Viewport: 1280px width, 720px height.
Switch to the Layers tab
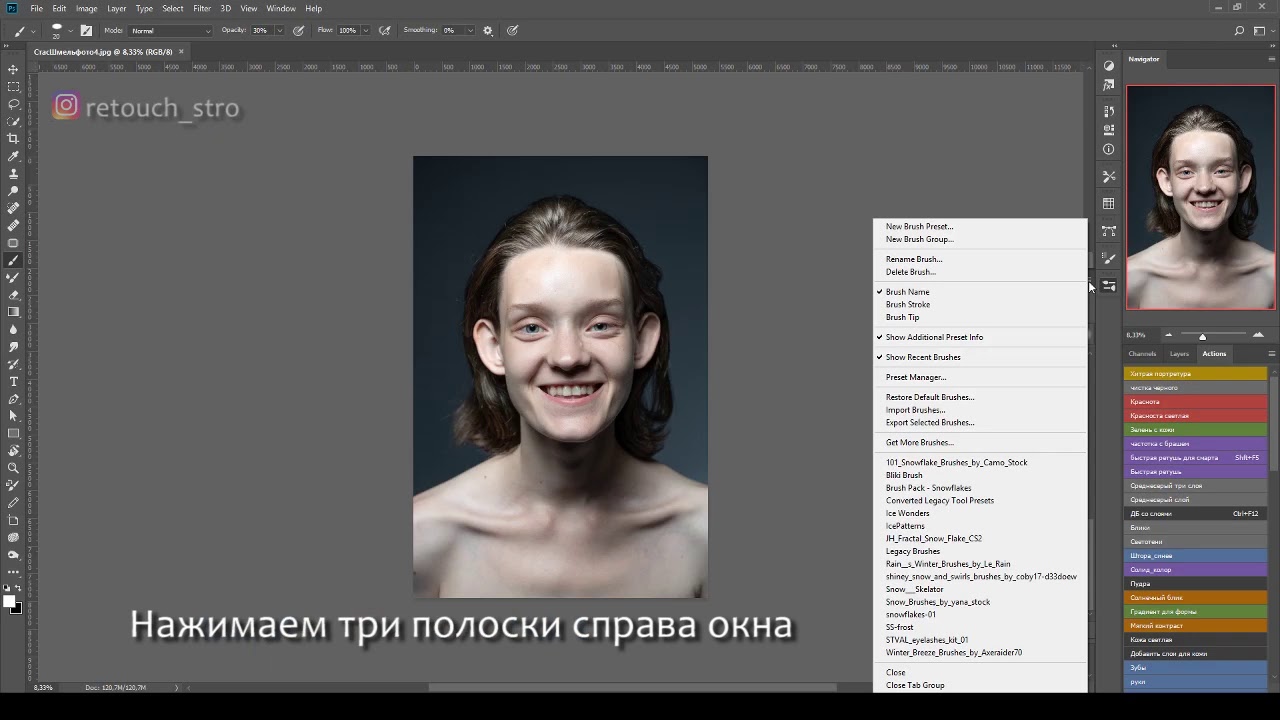pos(1179,353)
